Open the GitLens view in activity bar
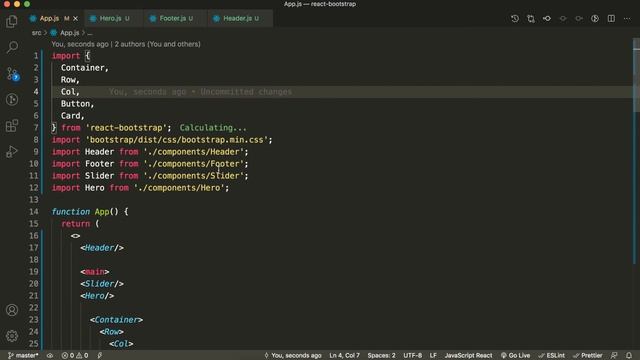The width and height of the screenshot is (640, 360). pos(12,100)
